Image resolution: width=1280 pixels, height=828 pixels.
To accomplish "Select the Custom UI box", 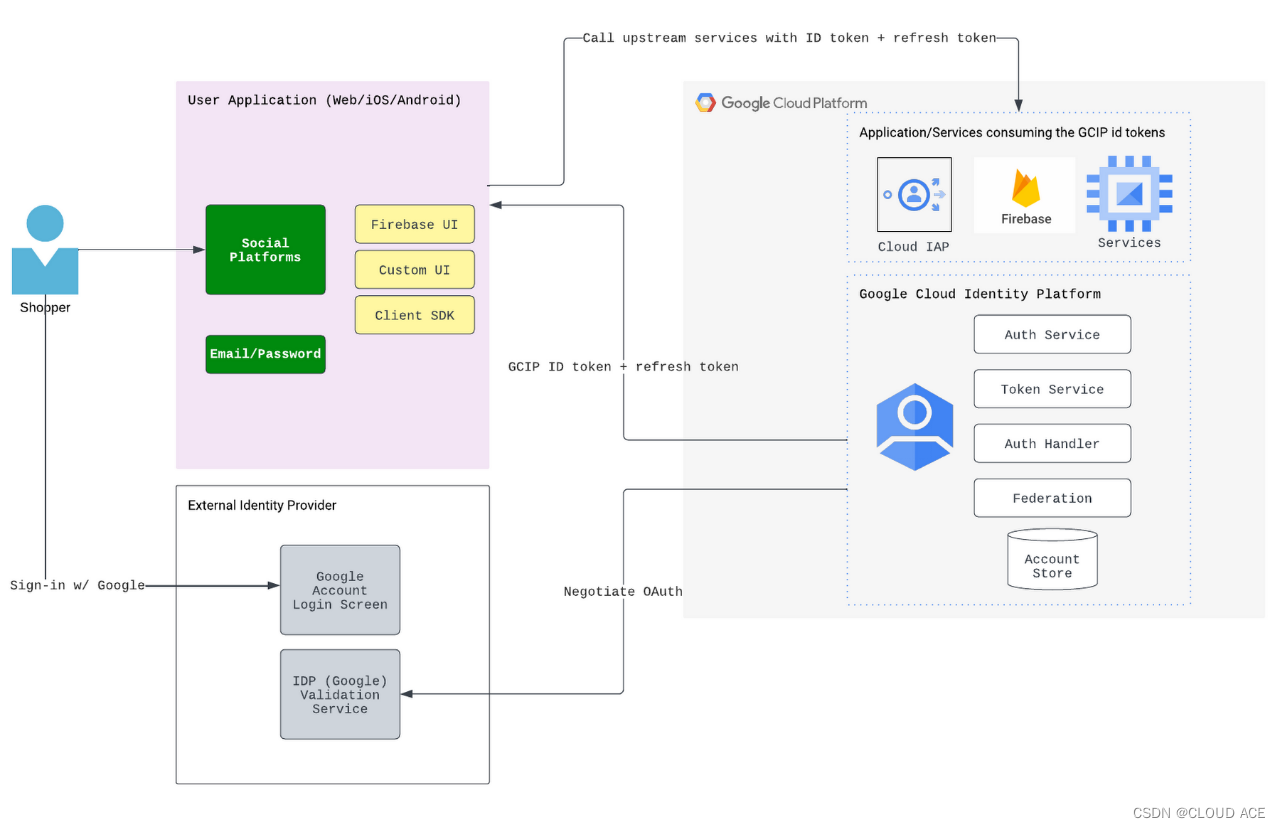I will coord(414,270).
